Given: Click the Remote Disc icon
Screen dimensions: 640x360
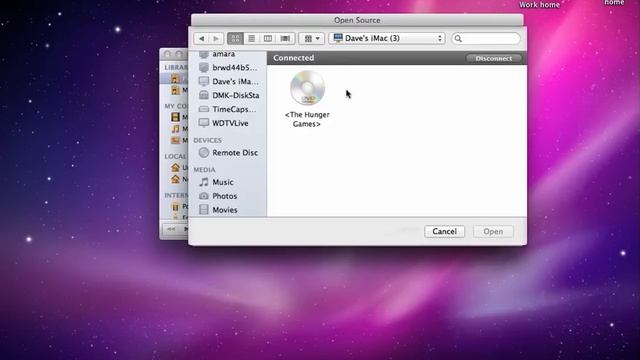Looking at the screenshot, I should click(x=204, y=153).
